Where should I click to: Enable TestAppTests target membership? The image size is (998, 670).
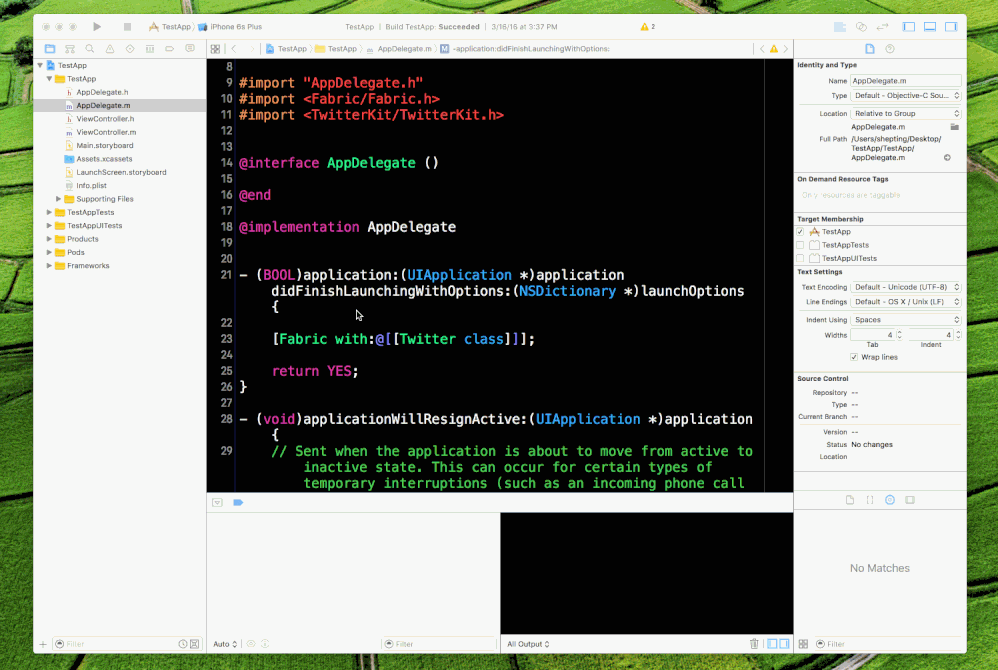(x=800, y=245)
